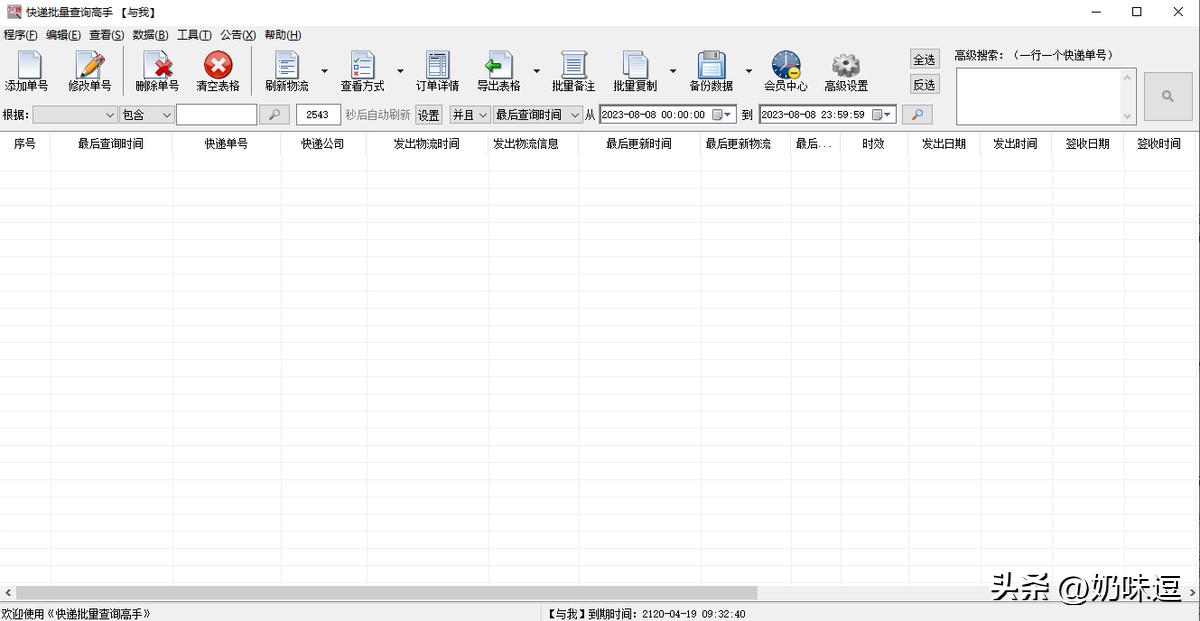The image size is (1200, 621).
Task: Open the 修改单号 edit tracking number tool
Action: pyautogui.click(x=90, y=72)
